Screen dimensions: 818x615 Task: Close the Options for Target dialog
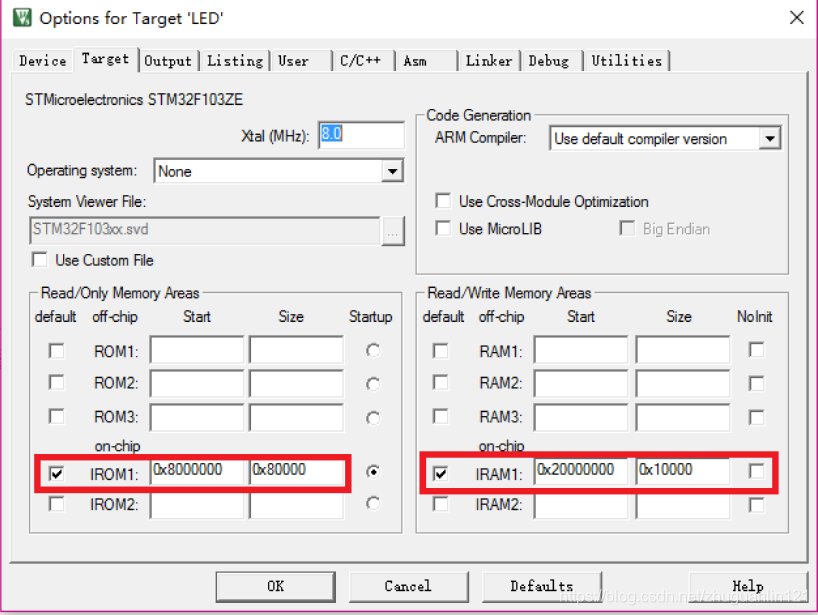point(796,18)
